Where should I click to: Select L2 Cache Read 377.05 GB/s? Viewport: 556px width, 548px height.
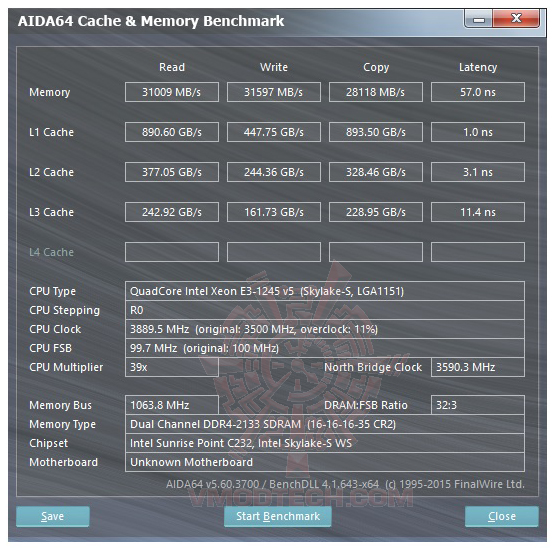coord(172,172)
